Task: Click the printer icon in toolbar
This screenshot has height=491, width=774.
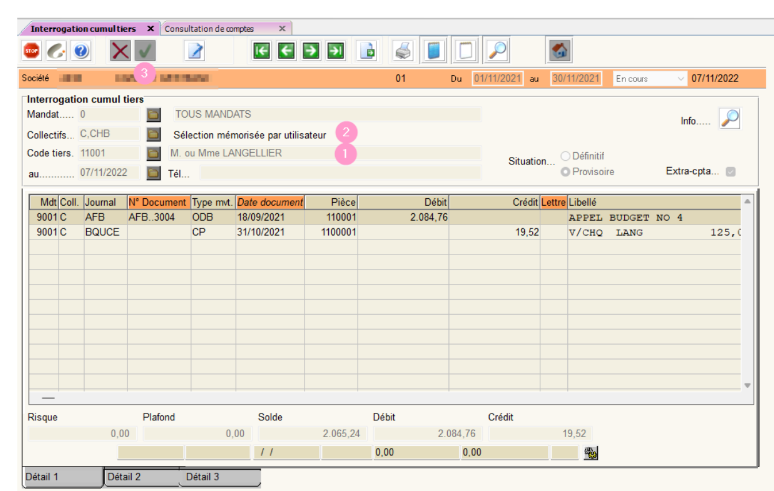Action: [x=402, y=50]
